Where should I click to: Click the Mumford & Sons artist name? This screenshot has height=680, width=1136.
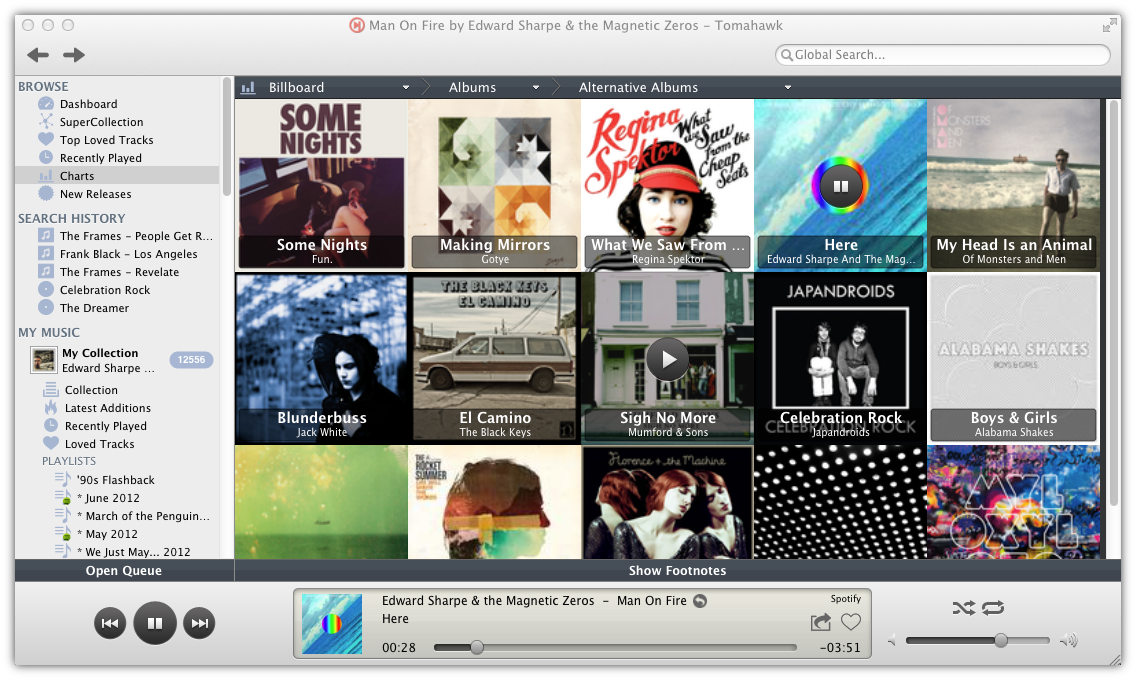(668, 432)
